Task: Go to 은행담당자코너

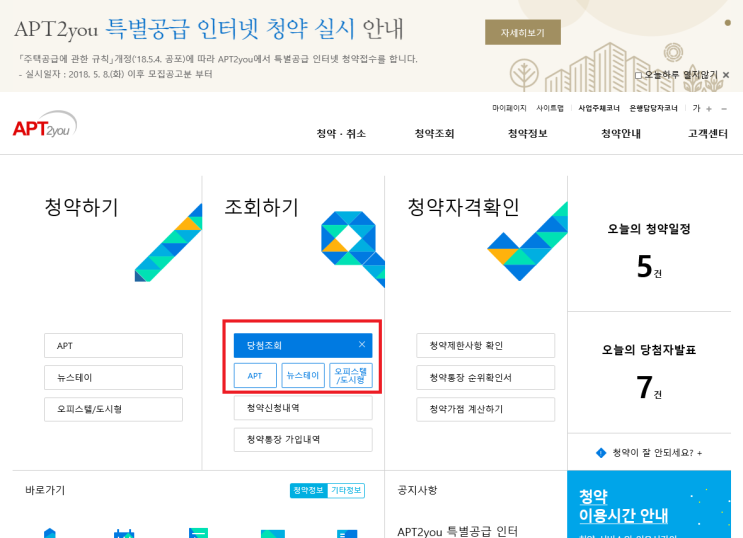Action: point(653,108)
